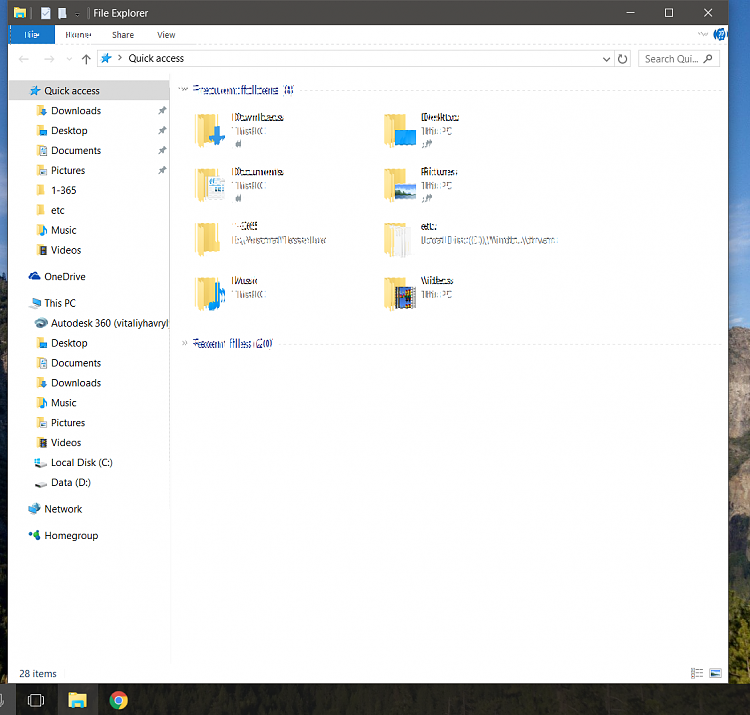Open the recent locations dropdown arrow
Image resolution: width=750 pixels, height=715 pixels.
(x=69, y=59)
